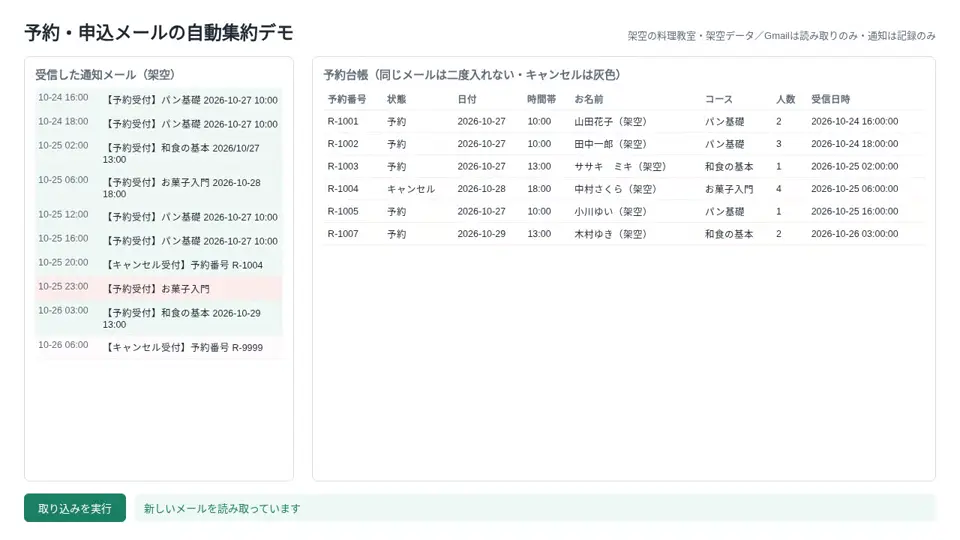The height and width of the screenshot is (540, 960).
Task: Select the 10-24 18:00 パン基礎 mail row
Action: coord(159,123)
